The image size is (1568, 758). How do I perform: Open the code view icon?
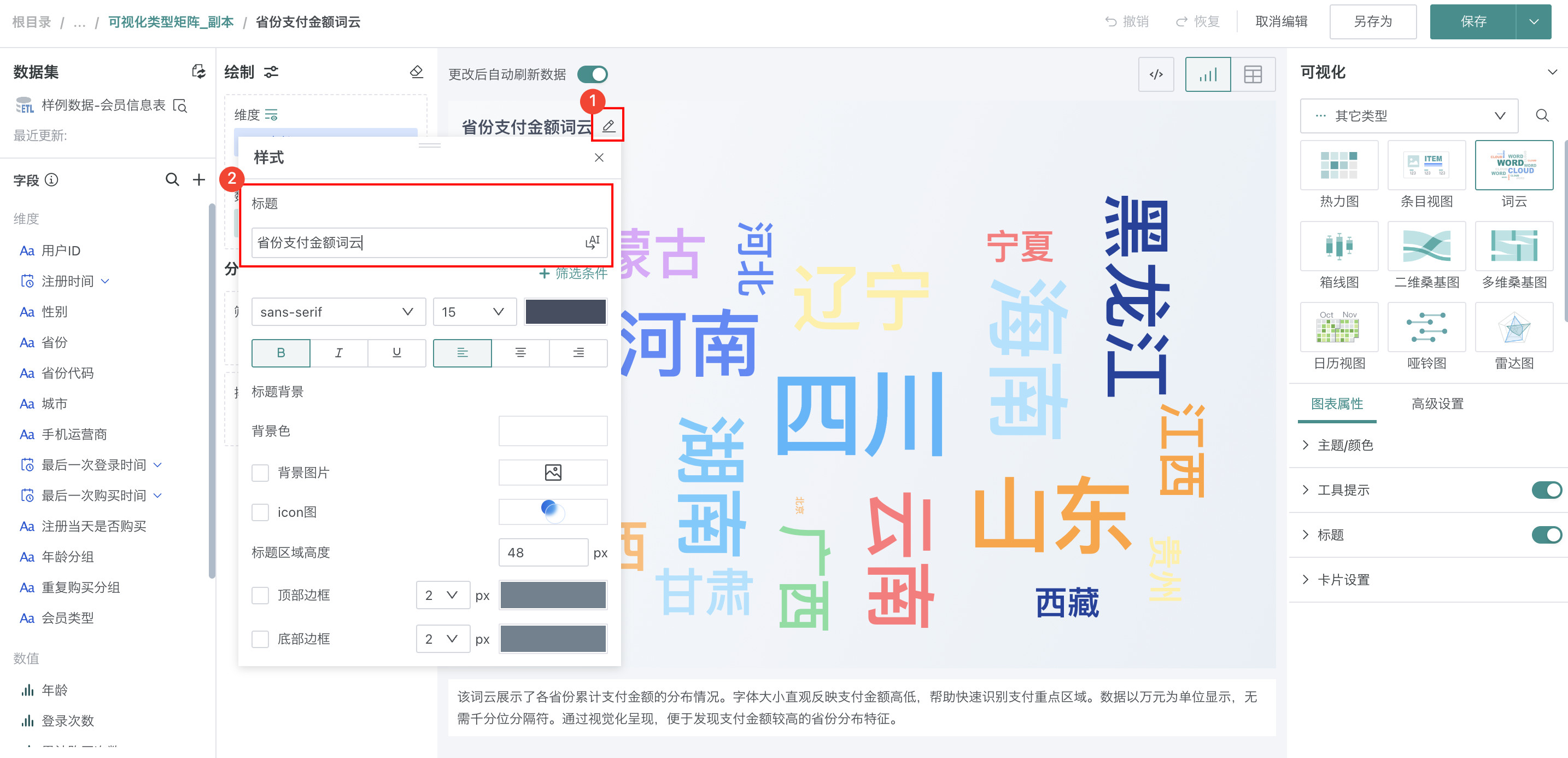coord(1155,74)
